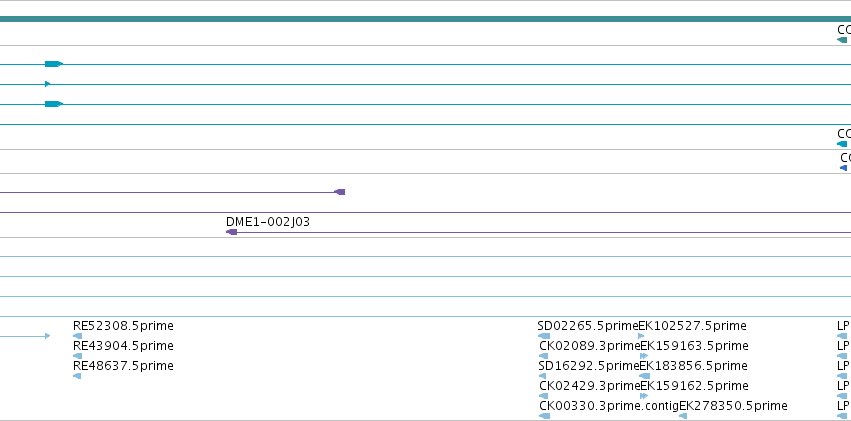The image size is (851, 421).
Task: Select the CK02089.3prime label
Action: tap(590, 346)
